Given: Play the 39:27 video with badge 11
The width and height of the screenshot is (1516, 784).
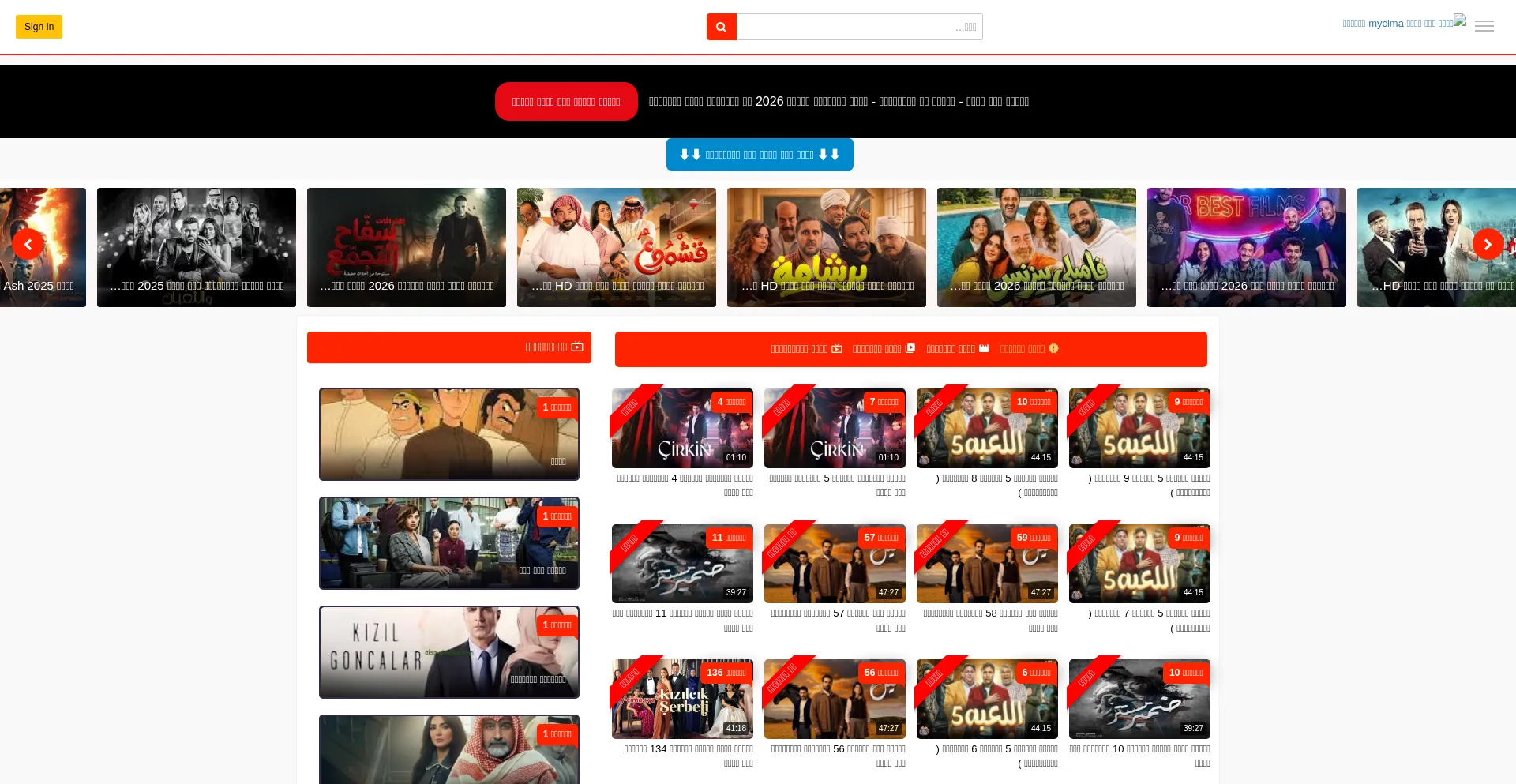Looking at the screenshot, I should pos(682,564).
